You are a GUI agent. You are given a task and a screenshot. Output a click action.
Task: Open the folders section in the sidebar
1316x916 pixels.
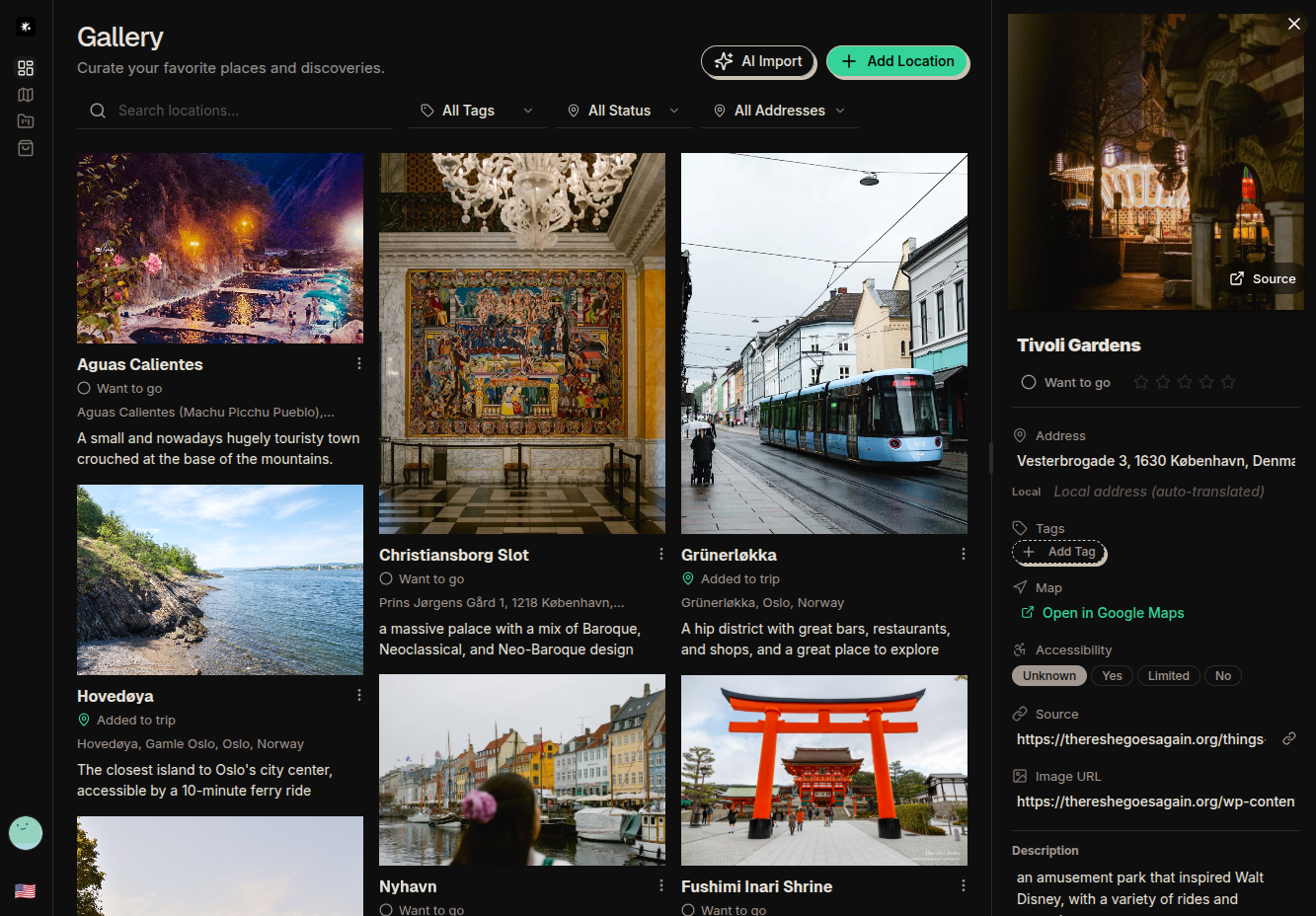coord(25,121)
